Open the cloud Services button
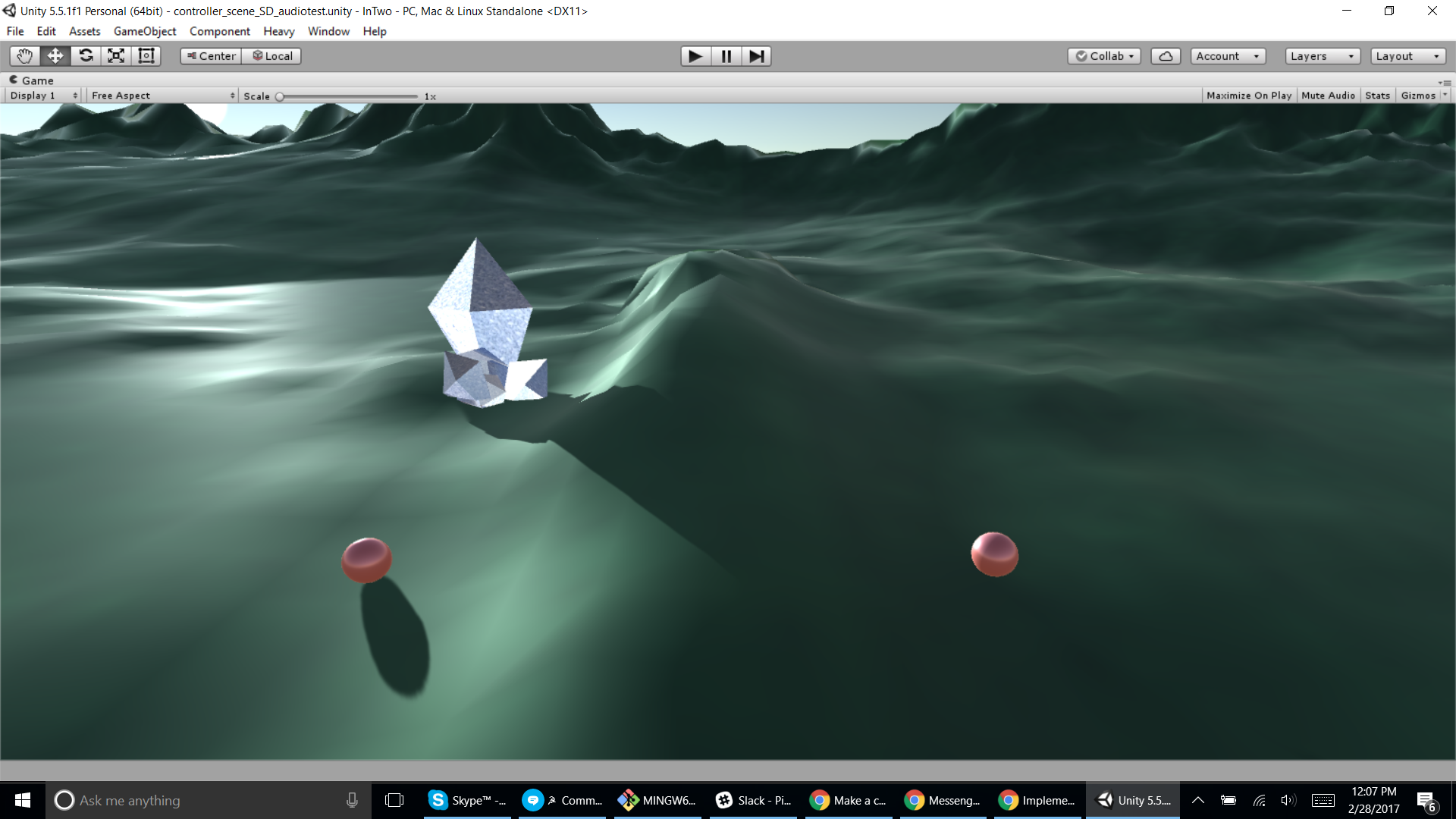 (x=1166, y=56)
